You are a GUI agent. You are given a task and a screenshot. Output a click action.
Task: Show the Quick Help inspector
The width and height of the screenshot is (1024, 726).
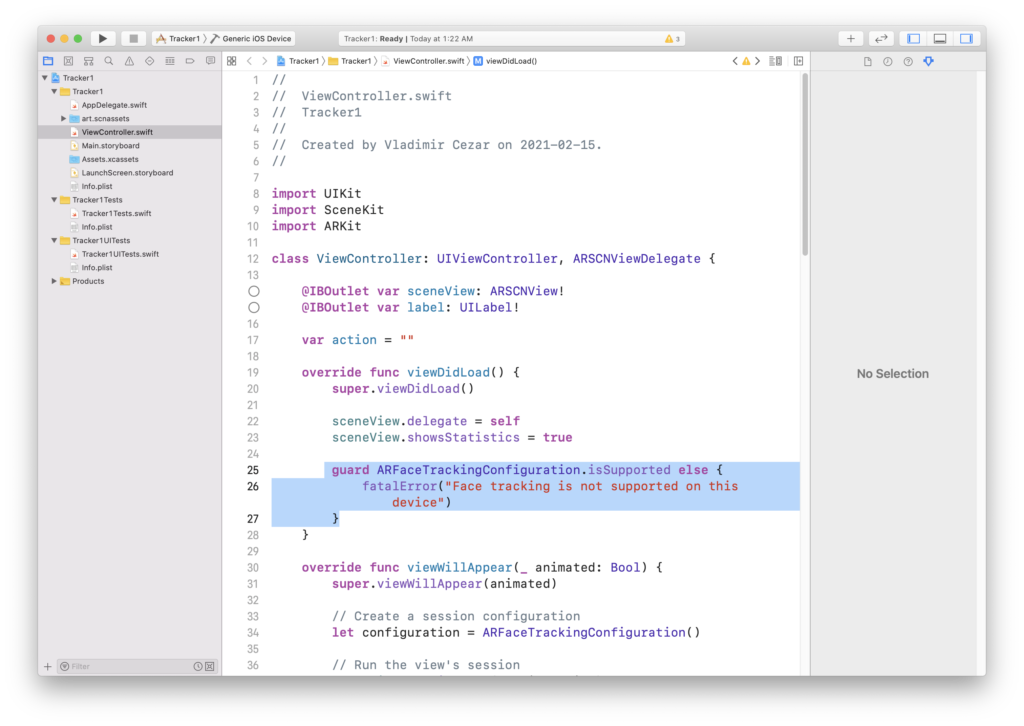coord(908,62)
